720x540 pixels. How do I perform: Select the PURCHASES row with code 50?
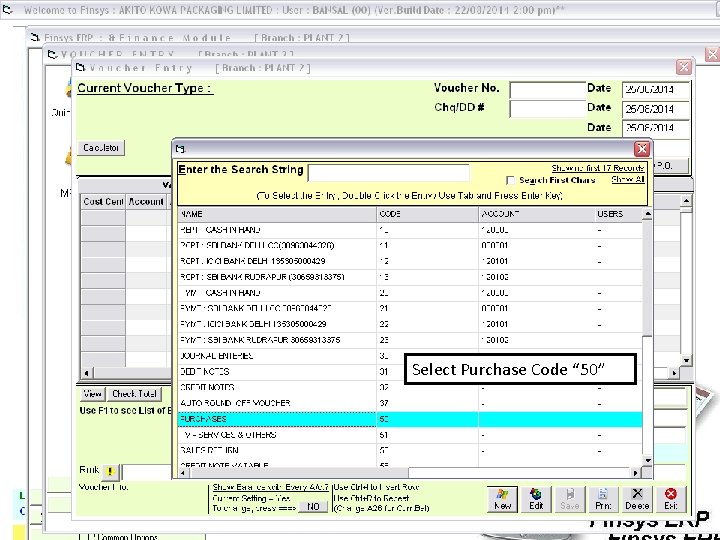tap(410, 419)
